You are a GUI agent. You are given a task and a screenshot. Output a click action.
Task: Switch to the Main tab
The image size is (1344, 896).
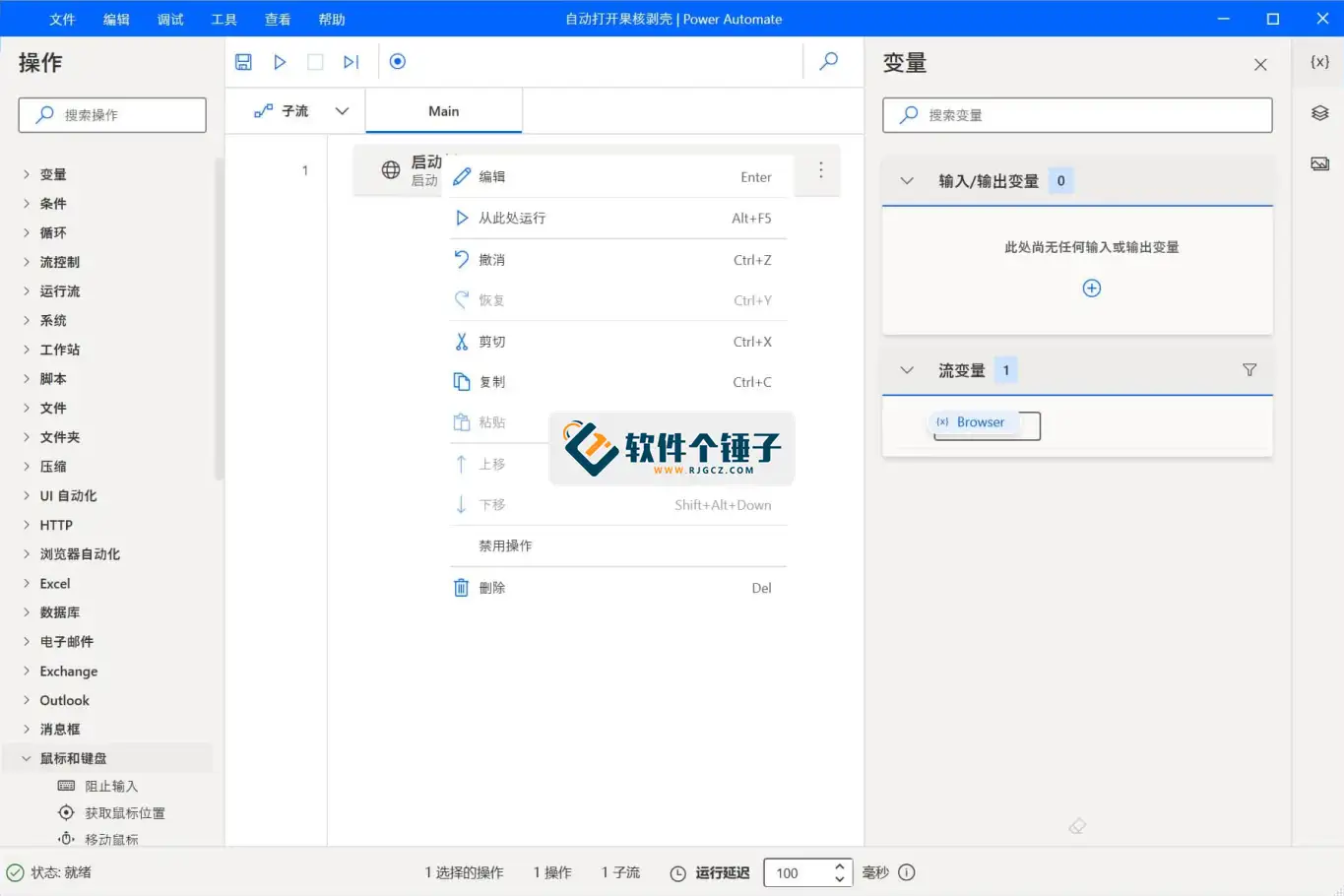click(444, 111)
